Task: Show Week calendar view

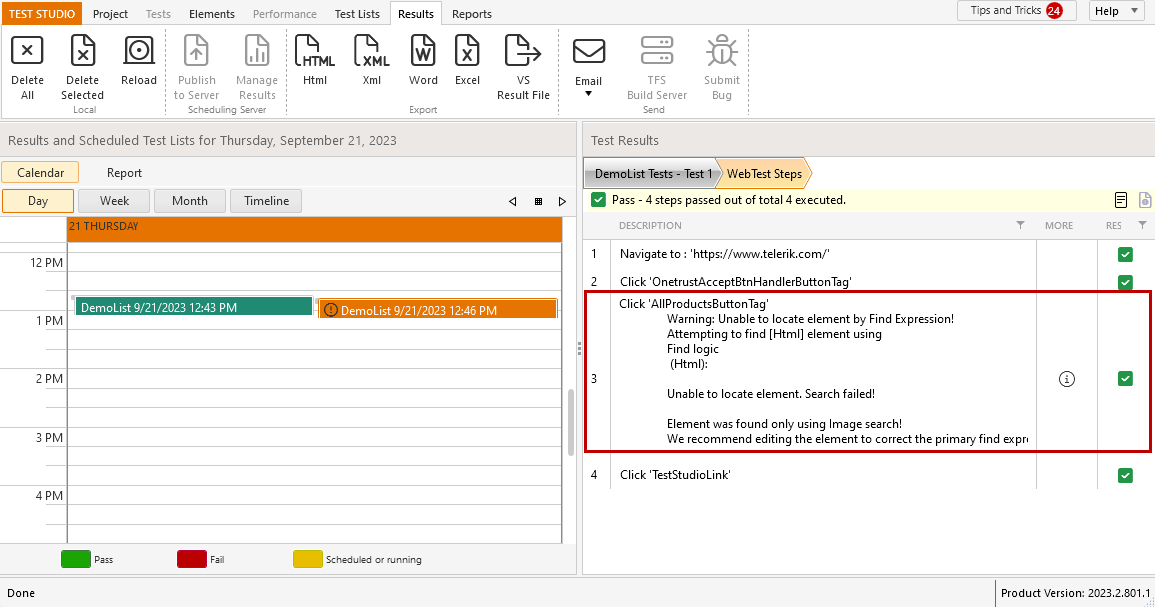Action: click(114, 200)
